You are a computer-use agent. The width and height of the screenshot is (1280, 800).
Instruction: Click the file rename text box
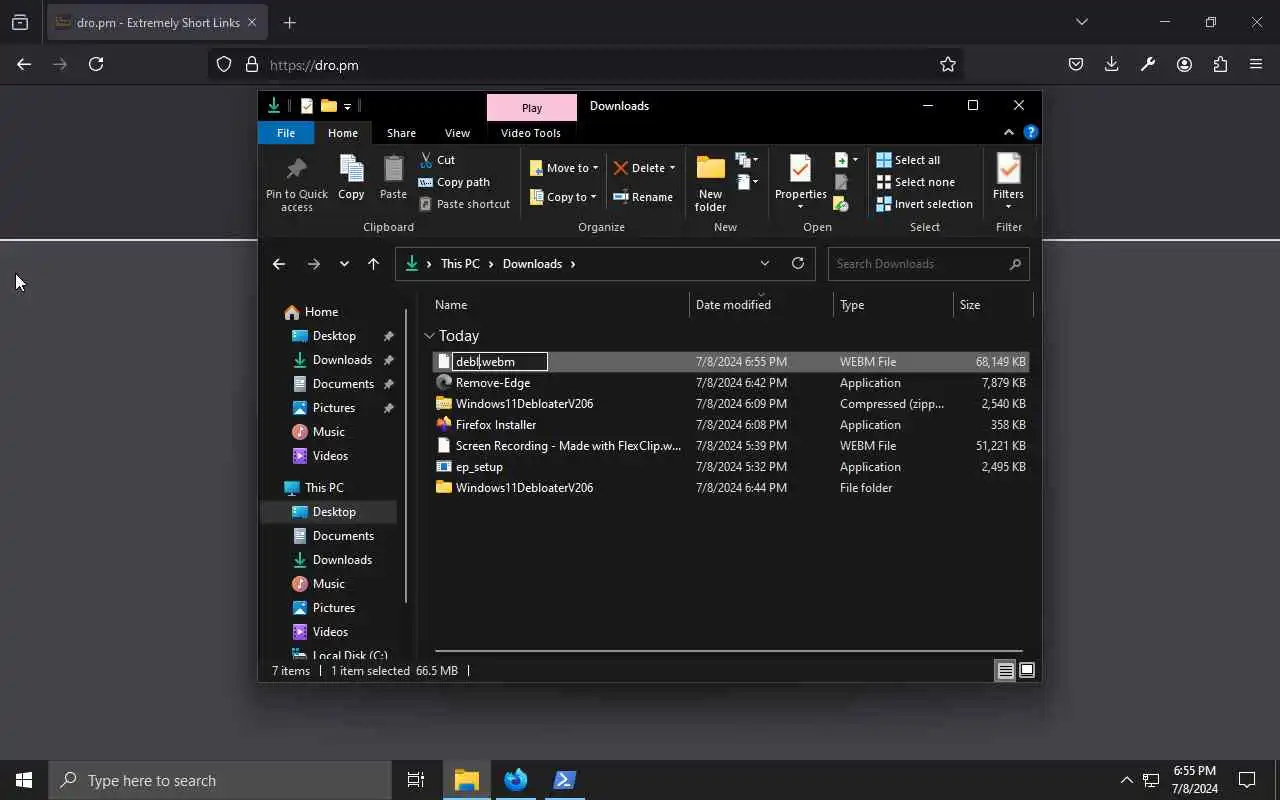500,362
